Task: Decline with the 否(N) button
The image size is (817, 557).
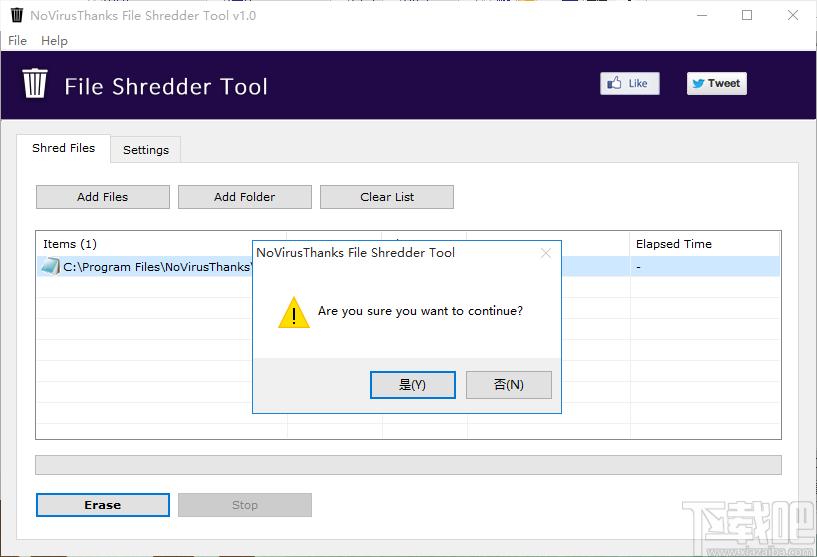Action: (509, 385)
